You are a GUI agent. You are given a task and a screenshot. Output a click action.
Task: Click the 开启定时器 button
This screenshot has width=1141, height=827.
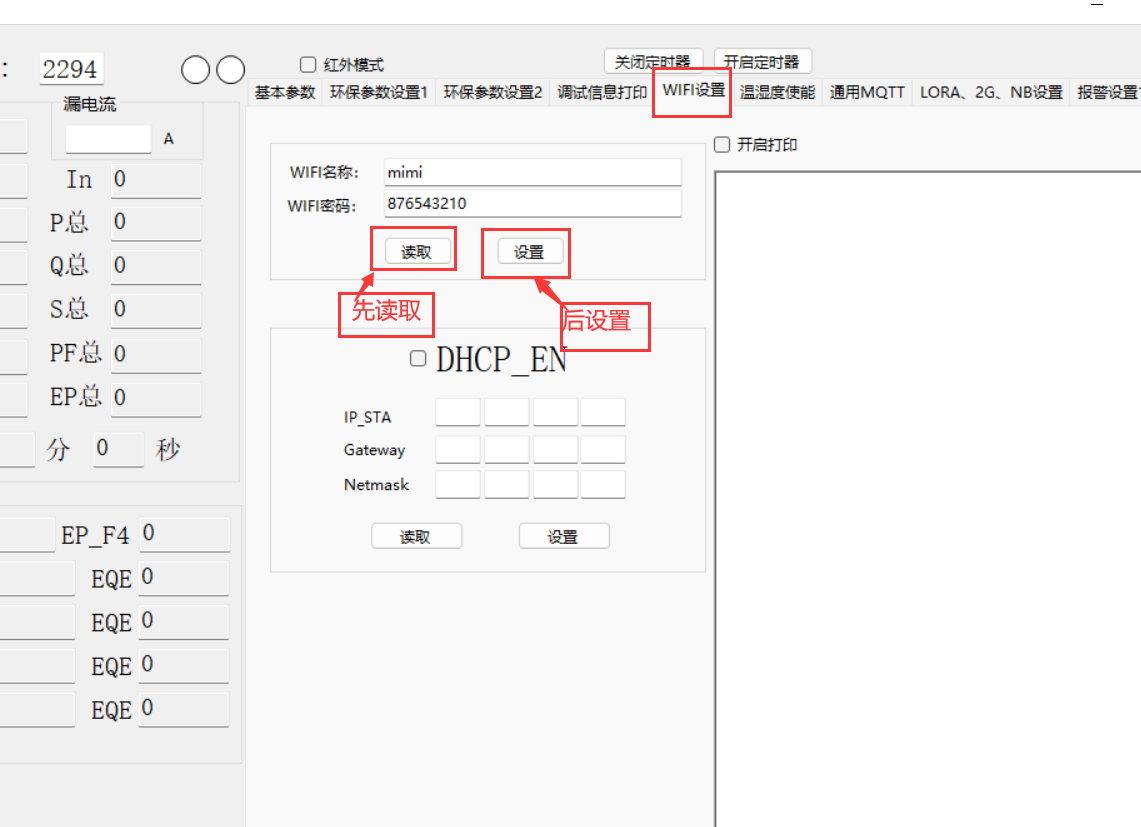[762, 62]
